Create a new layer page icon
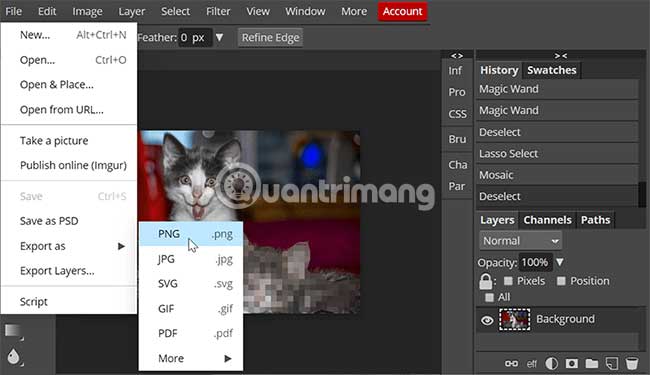 tap(612, 363)
